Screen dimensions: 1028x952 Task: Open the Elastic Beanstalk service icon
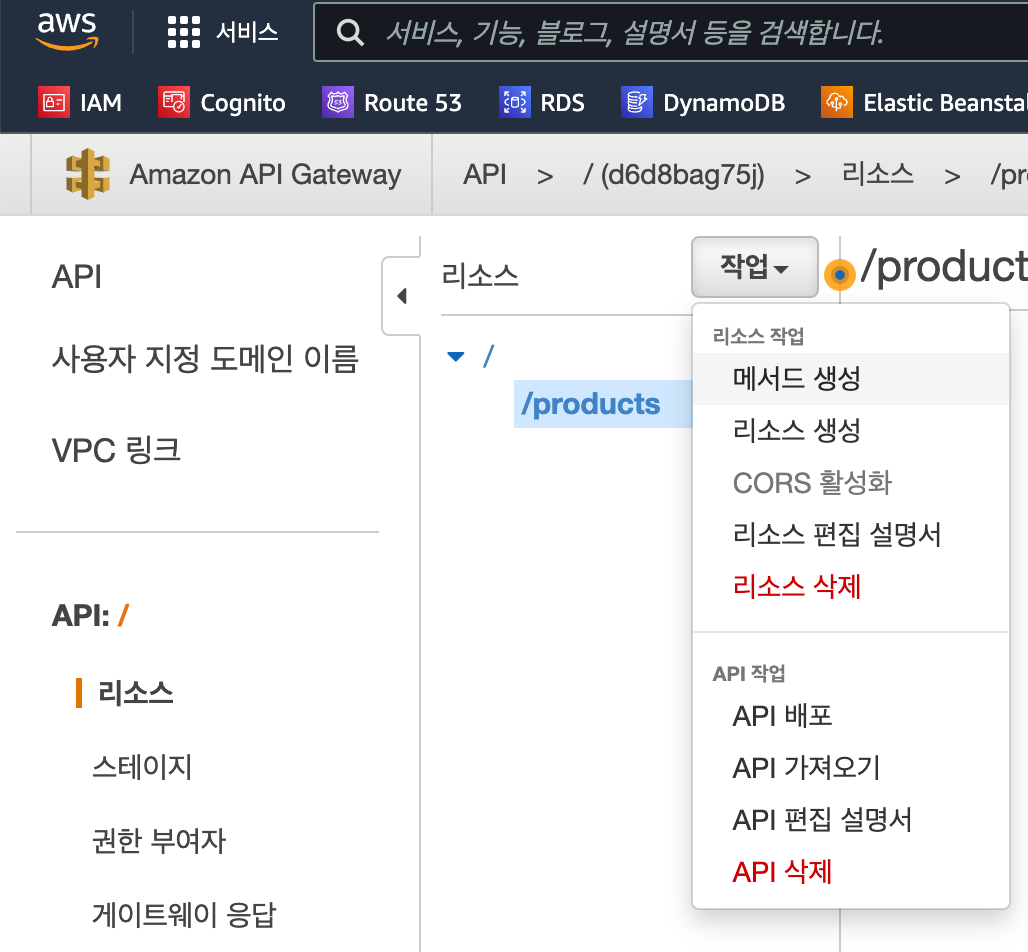click(x=837, y=102)
